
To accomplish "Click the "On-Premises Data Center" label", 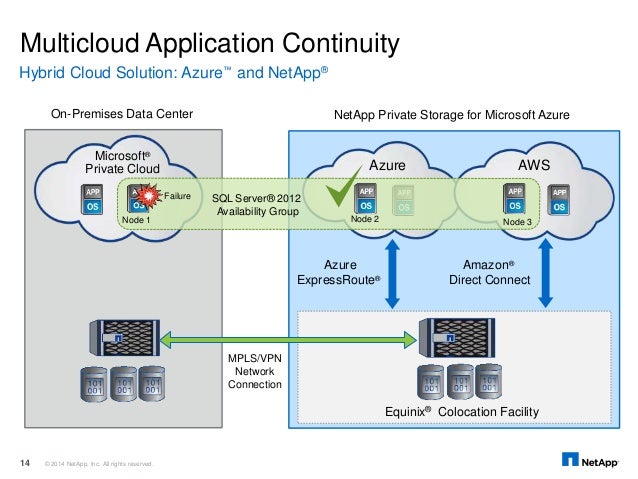I will coord(122,114).
